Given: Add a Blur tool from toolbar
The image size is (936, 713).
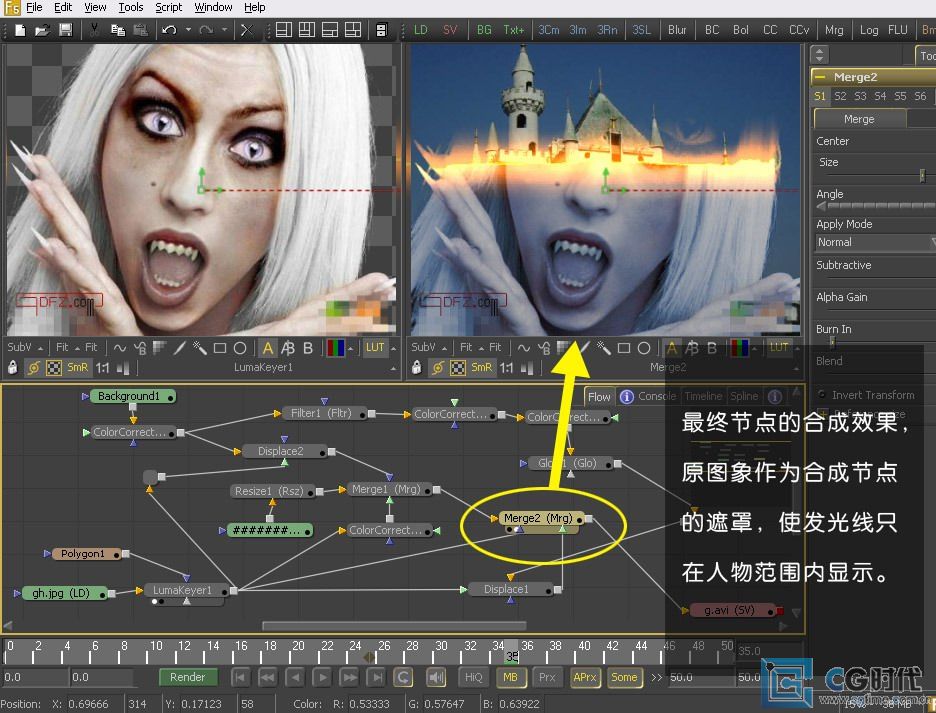Looking at the screenshot, I should [x=677, y=30].
